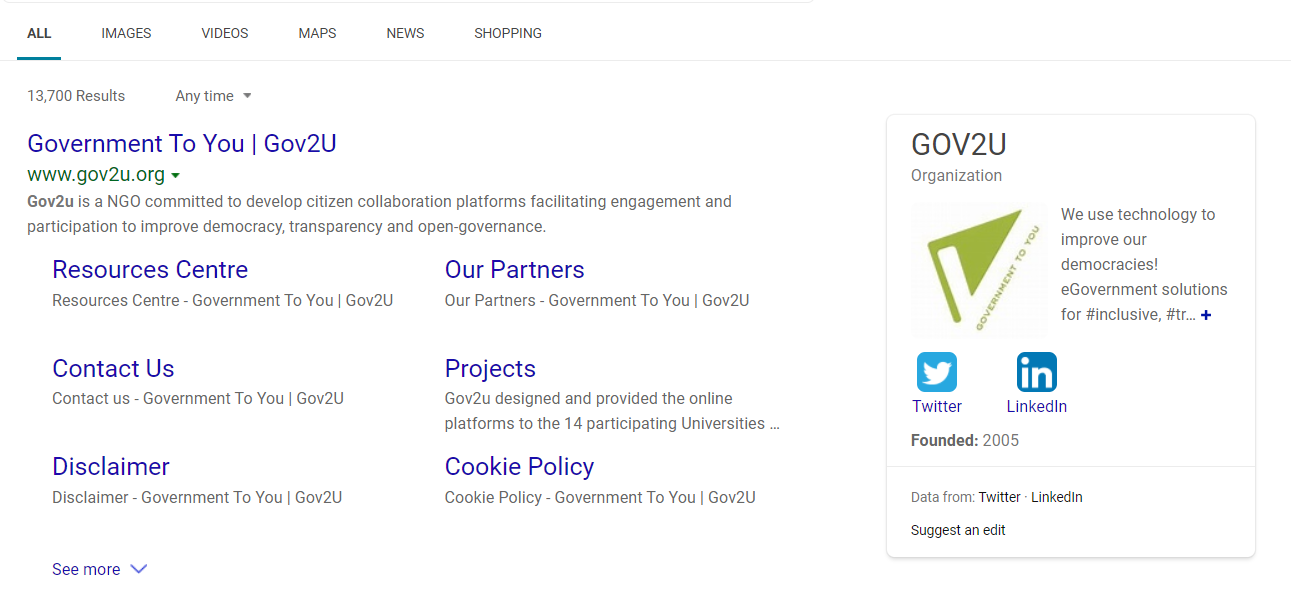1291x616 pixels.
Task: Open the Disclaimer sitelink
Action: point(111,467)
